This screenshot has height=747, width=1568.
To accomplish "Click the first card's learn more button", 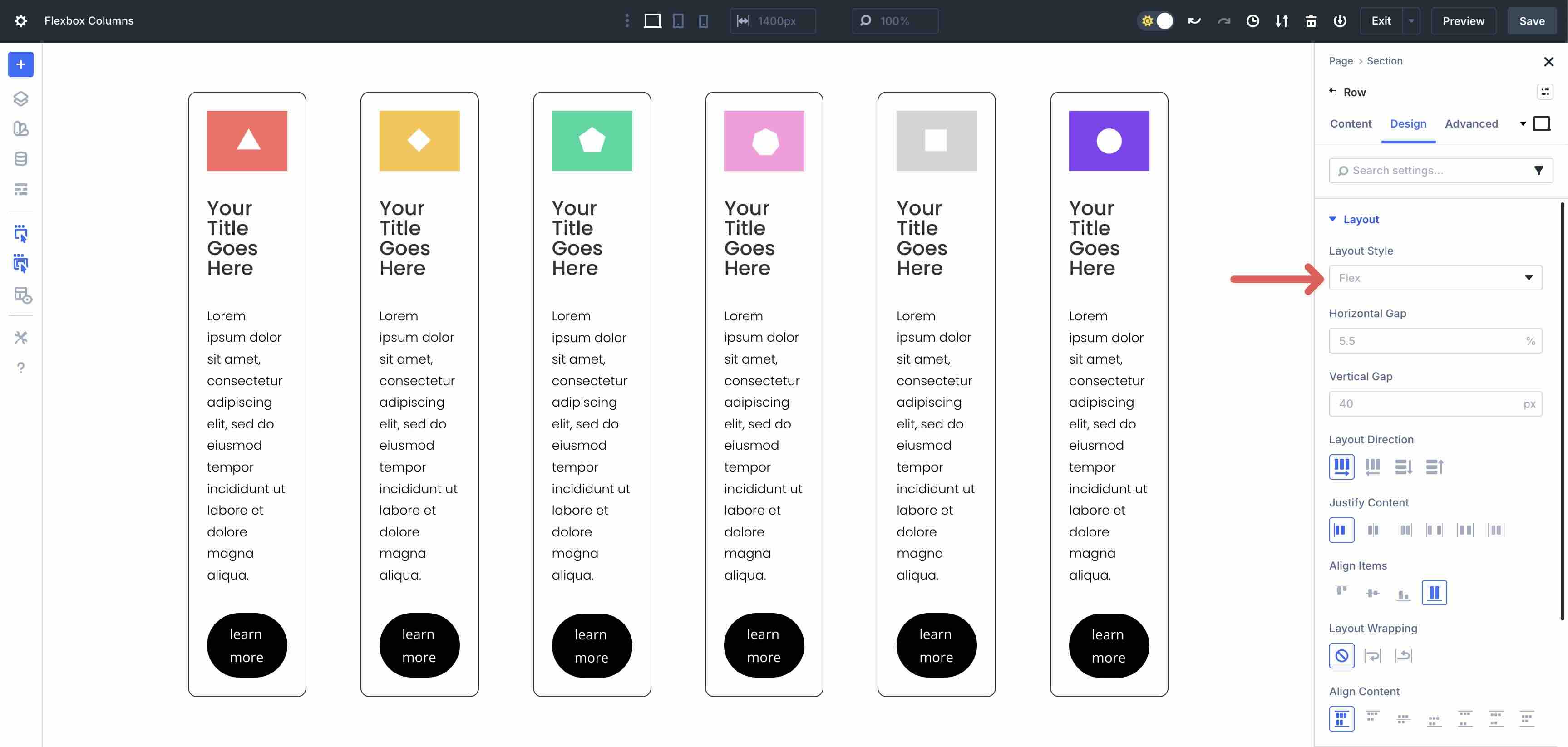I will (247, 645).
